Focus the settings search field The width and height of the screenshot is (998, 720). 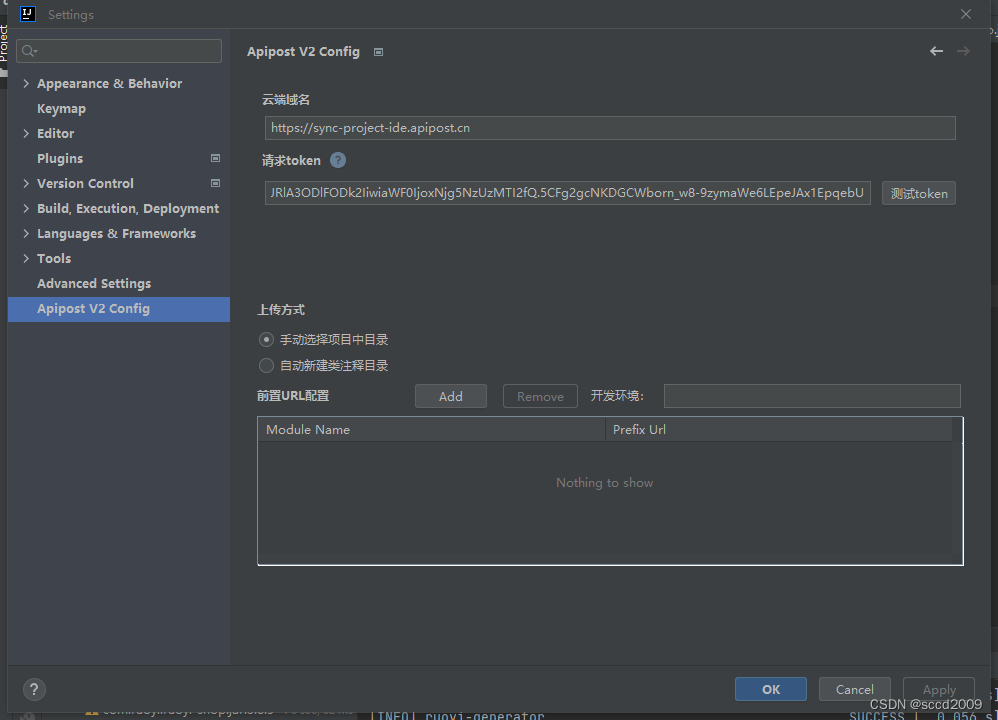pyautogui.click(x=119, y=51)
